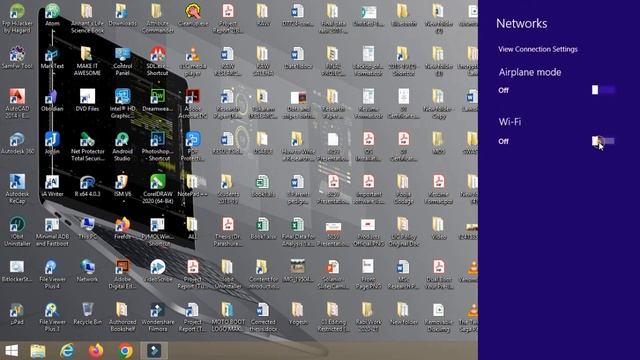Open View Connection Settings link
Image resolution: width=640 pixels, height=360 pixels.
coord(538,49)
